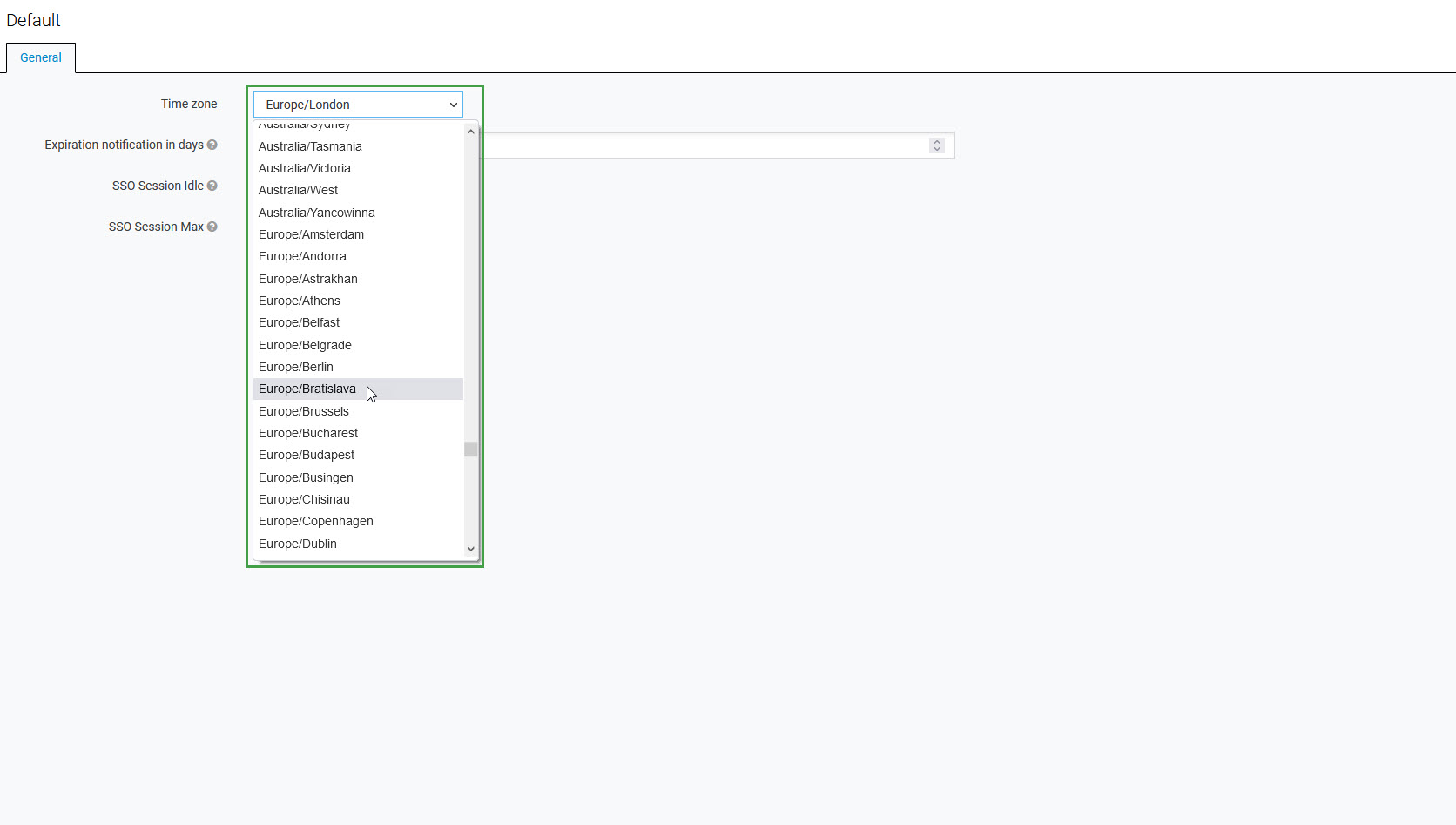Viewport: 1456px width, 825px height.
Task: Click the number spinner on expiration field
Action: pyautogui.click(x=937, y=145)
